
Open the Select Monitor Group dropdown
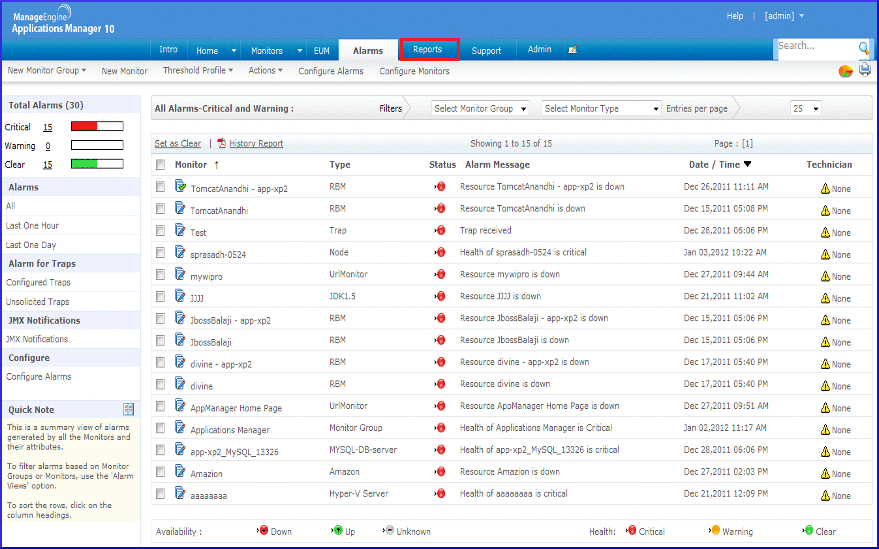click(480, 108)
